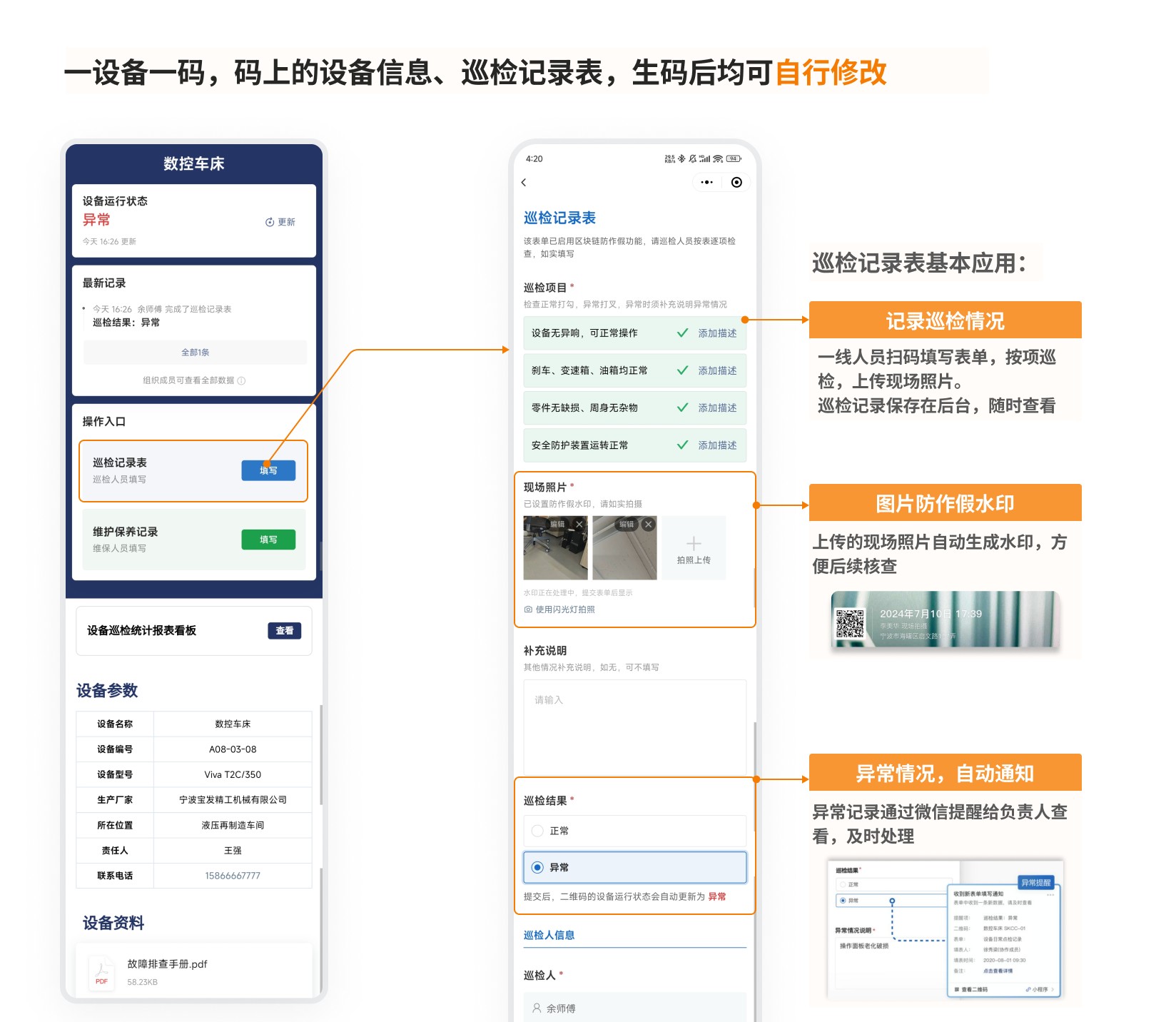Open the first site photo thumbnail

[556, 548]
